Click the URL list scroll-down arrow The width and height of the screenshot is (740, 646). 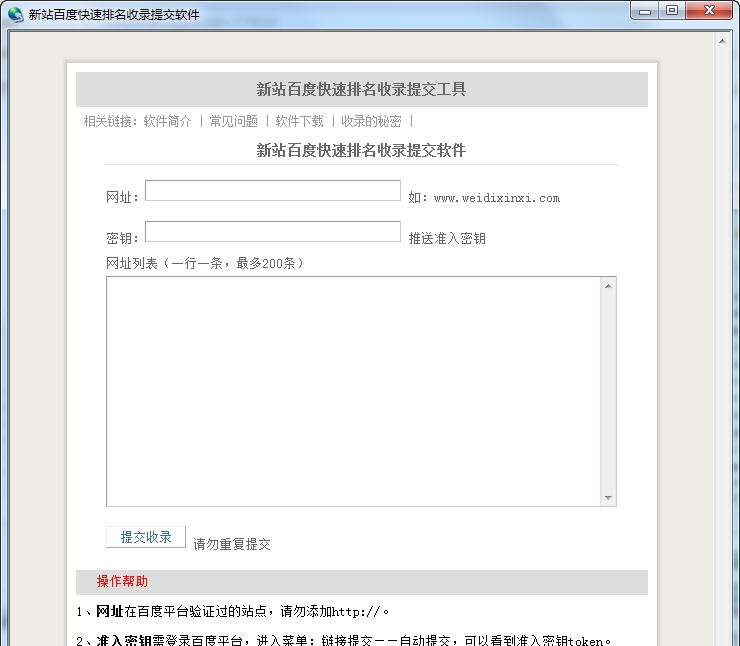tap(608, 497)
